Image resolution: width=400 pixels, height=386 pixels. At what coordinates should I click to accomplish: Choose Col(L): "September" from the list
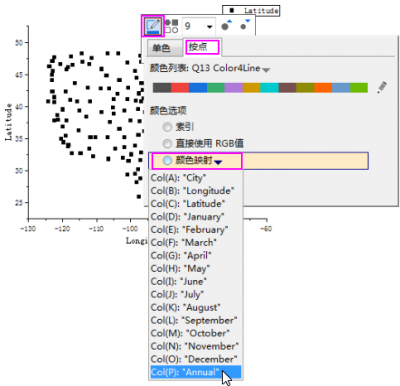tap(195, 320)
